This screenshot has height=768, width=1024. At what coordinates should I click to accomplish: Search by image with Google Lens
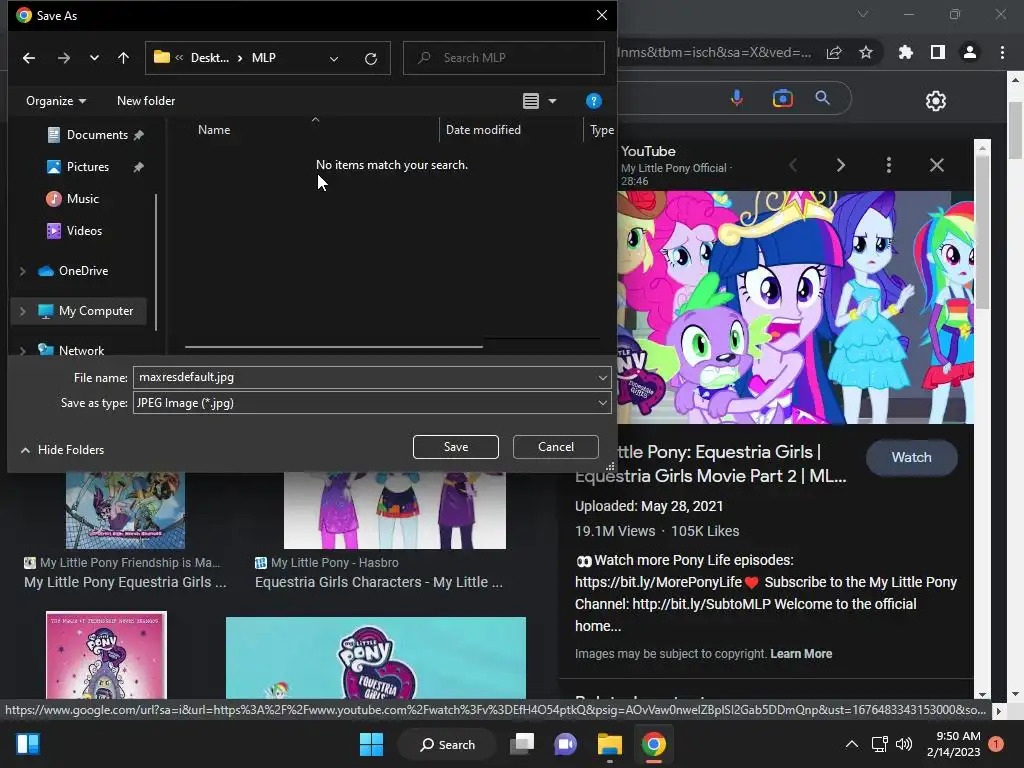782,99
